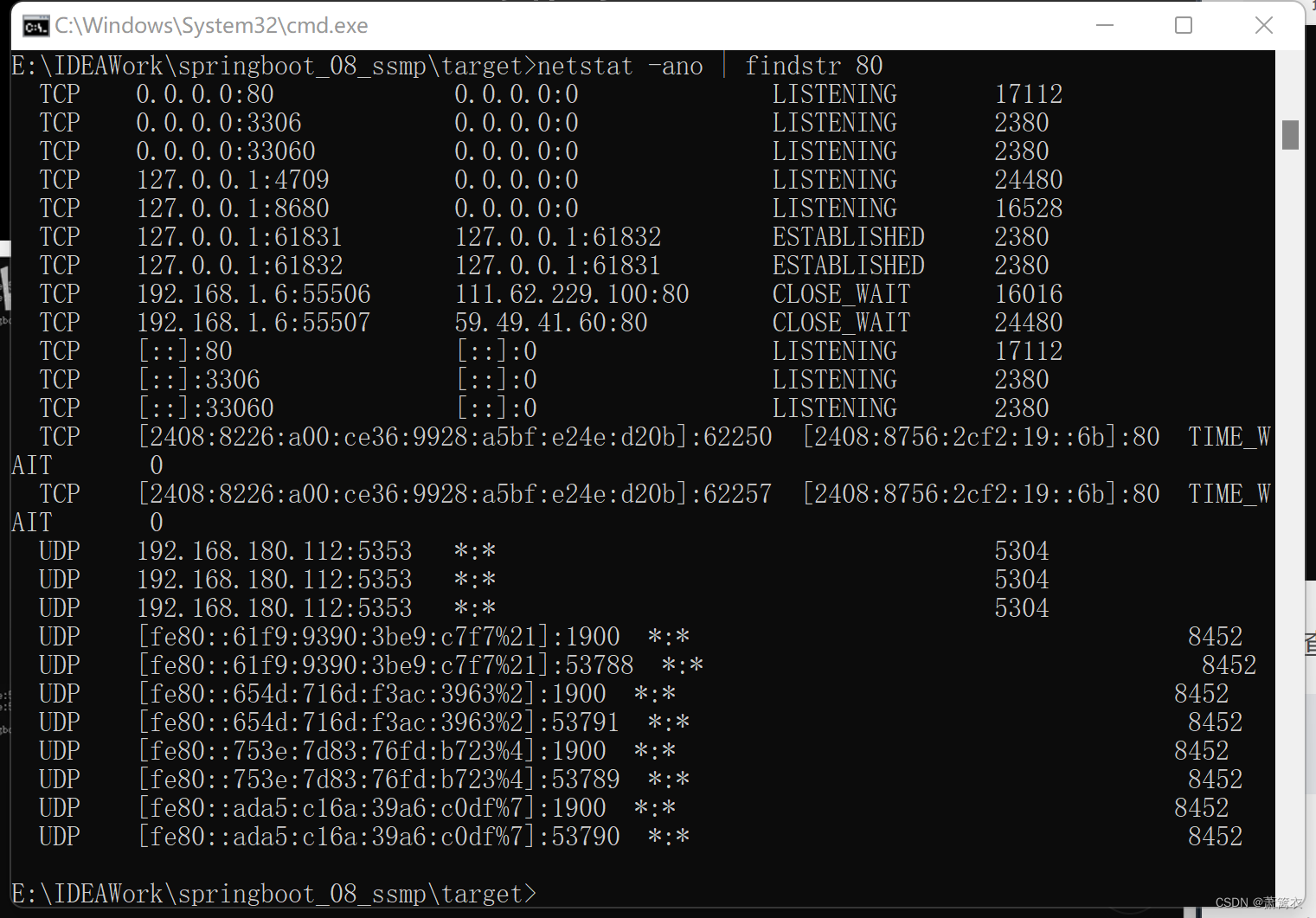This screenshot has width=1316, height=918.
Task: Select local address 127.0.0.1:4709
Action: point(233,180)
